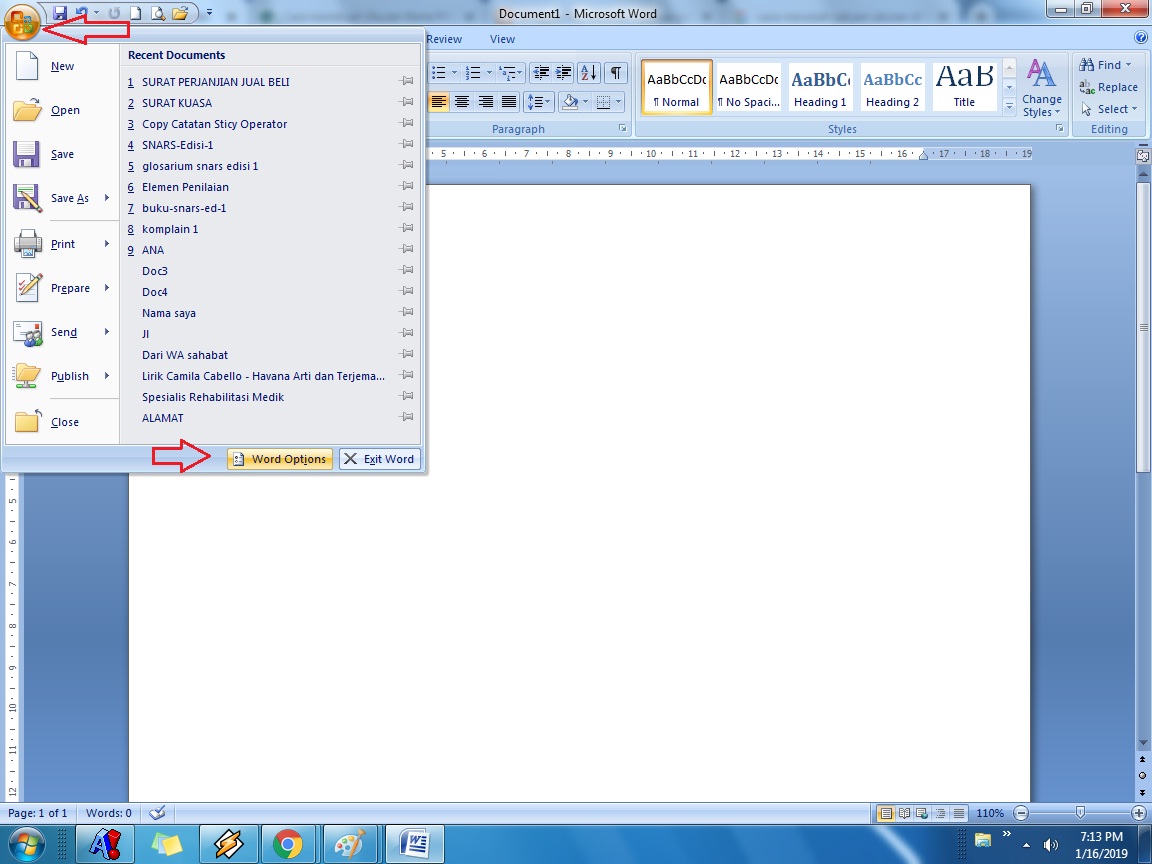Pin ALAMAT in recent documents list
Viewport: 1152px width, 864px height.
pyautogui.click(x=406, y=417)
